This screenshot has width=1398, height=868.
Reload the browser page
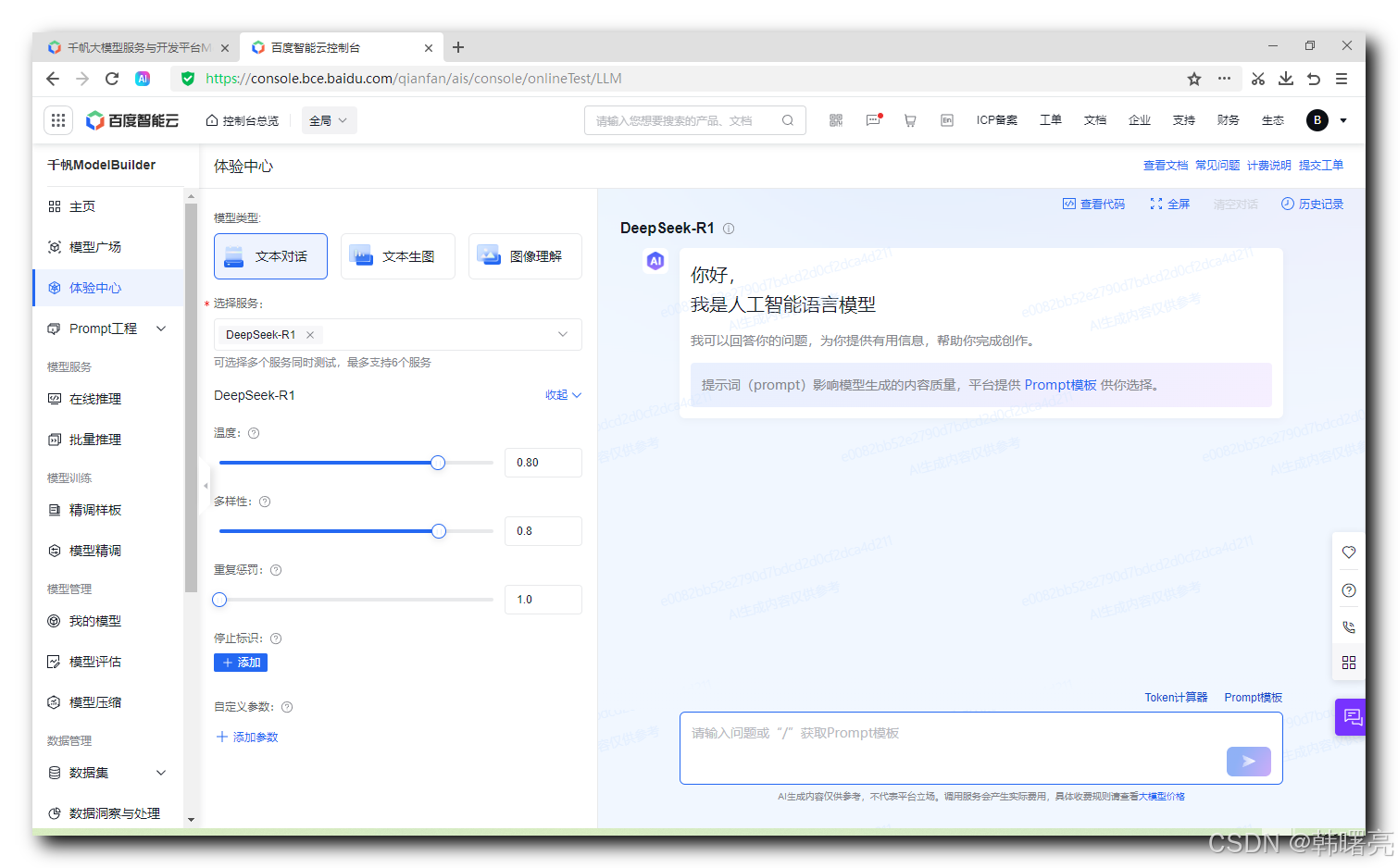[x=112, y=79]
